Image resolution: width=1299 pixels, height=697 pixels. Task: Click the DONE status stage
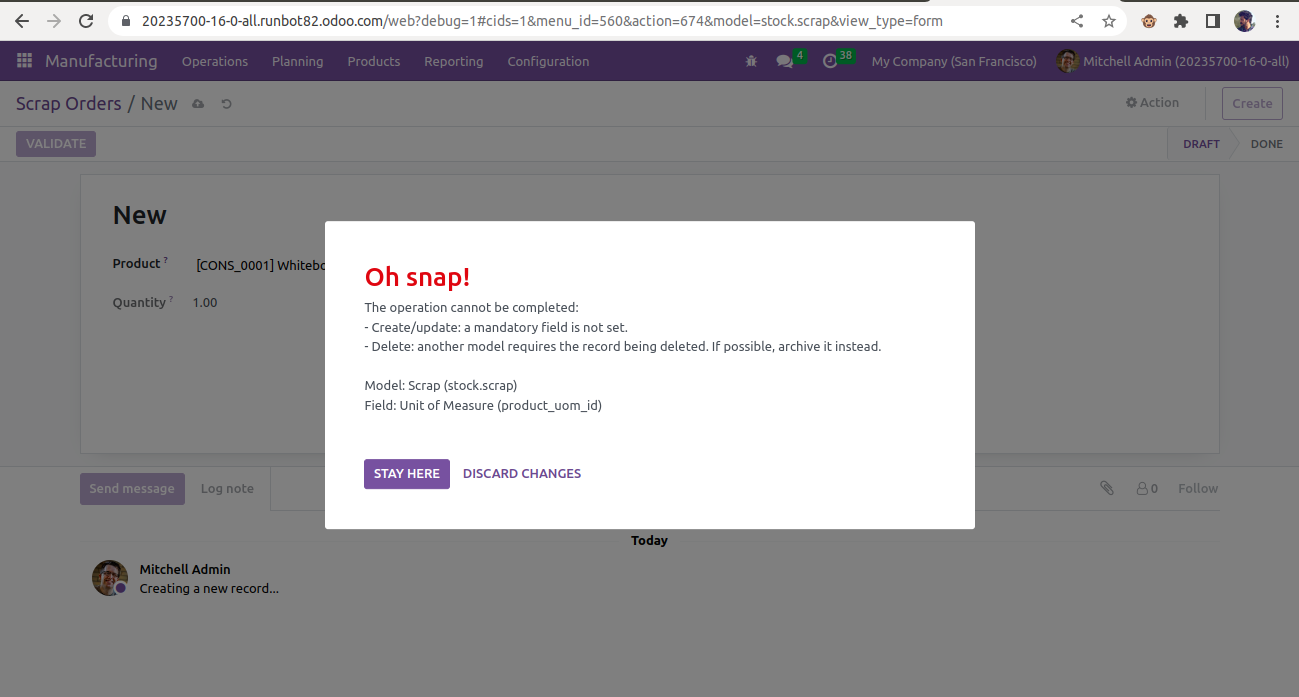point(1266,144)
